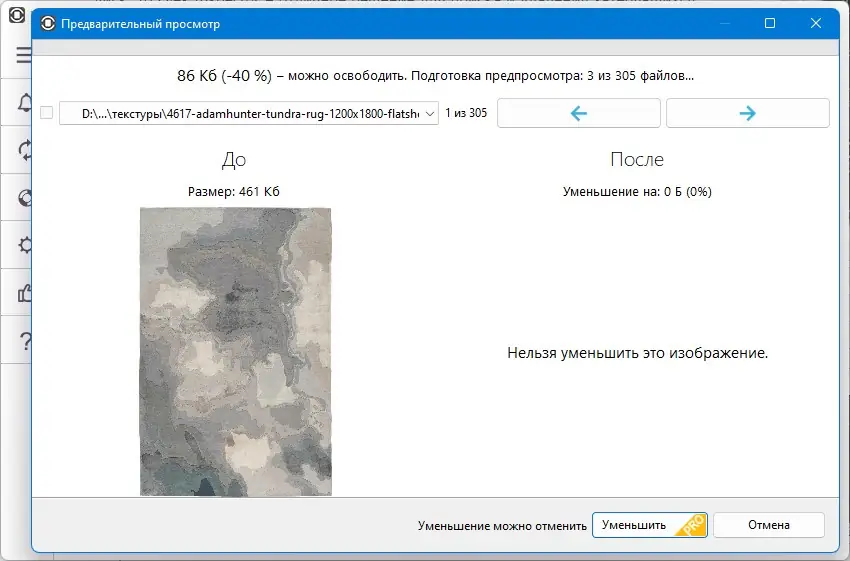Click the app logo in preview title bar
Screen dimensions: 850x561
48,23
